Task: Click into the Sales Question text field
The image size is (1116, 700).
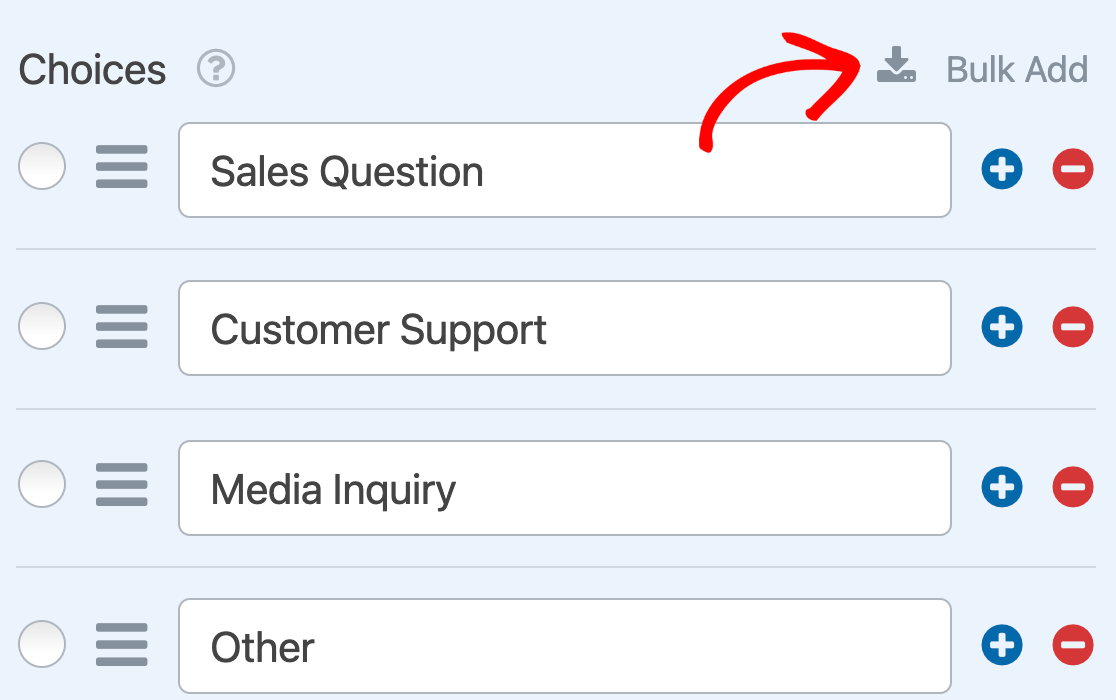Action: [564, 171]
